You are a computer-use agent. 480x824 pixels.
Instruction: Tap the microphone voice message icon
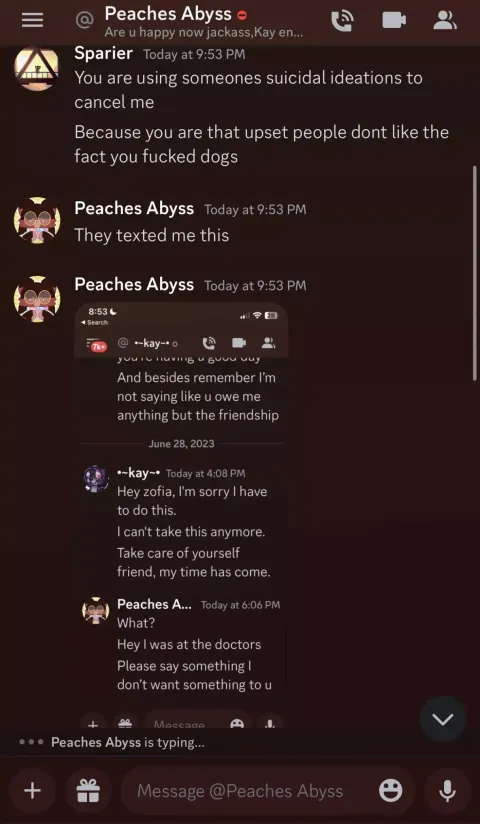click(x=447, y=790)
